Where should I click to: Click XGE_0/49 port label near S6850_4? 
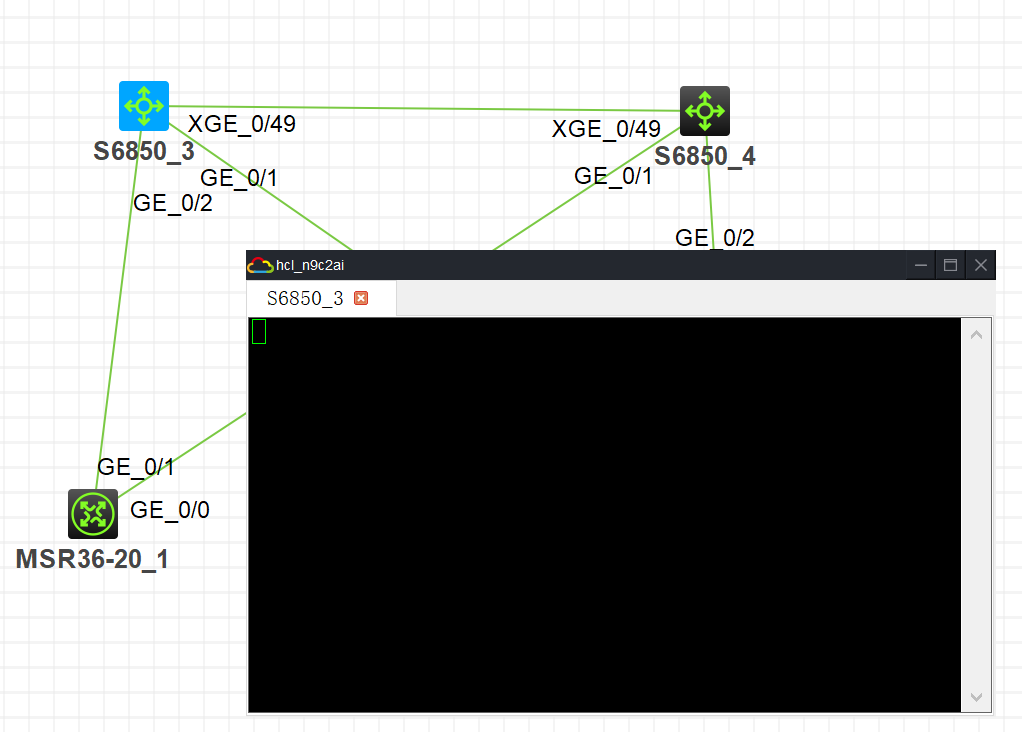[606, 129]
